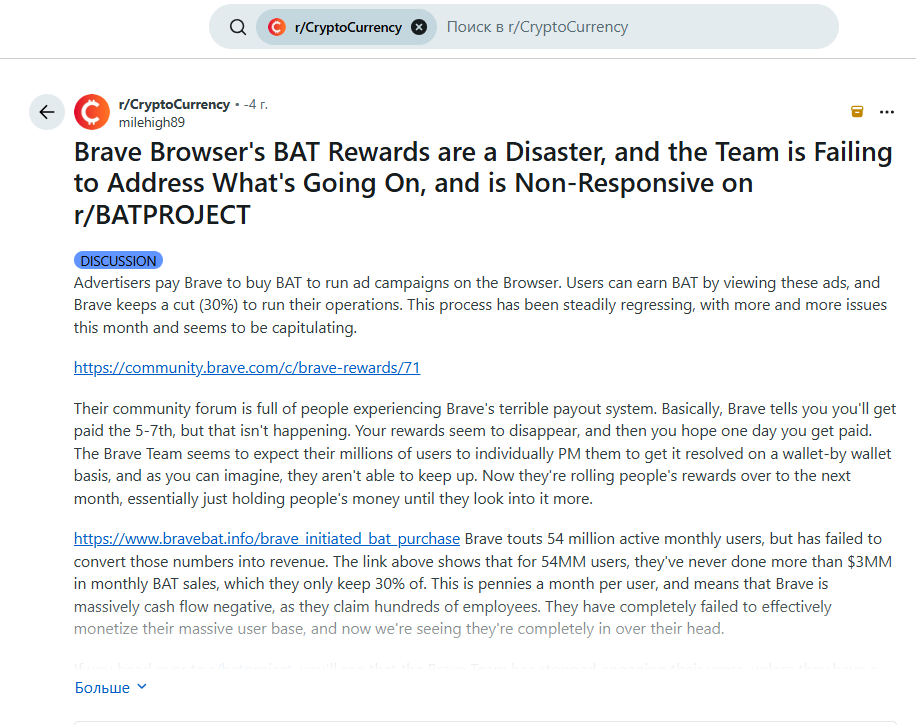Screen dimensions: 916x725
Task: Click the Reddit logo inside the search chip
Action: (x=276, y=27)
